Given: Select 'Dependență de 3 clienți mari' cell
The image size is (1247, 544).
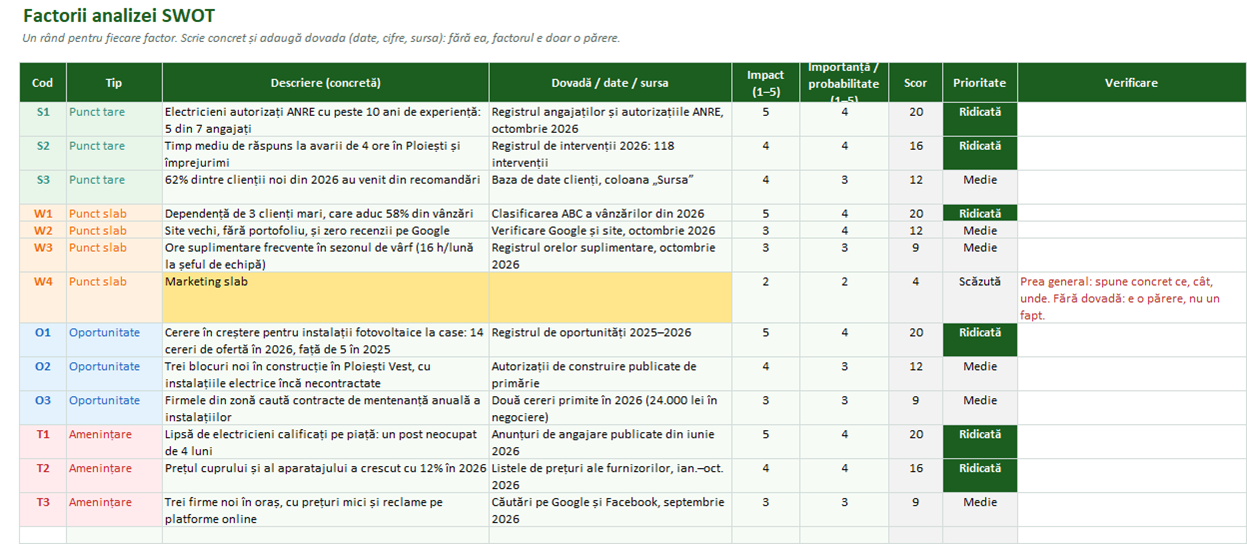Looking at the screenshot, I should point(326,213).
